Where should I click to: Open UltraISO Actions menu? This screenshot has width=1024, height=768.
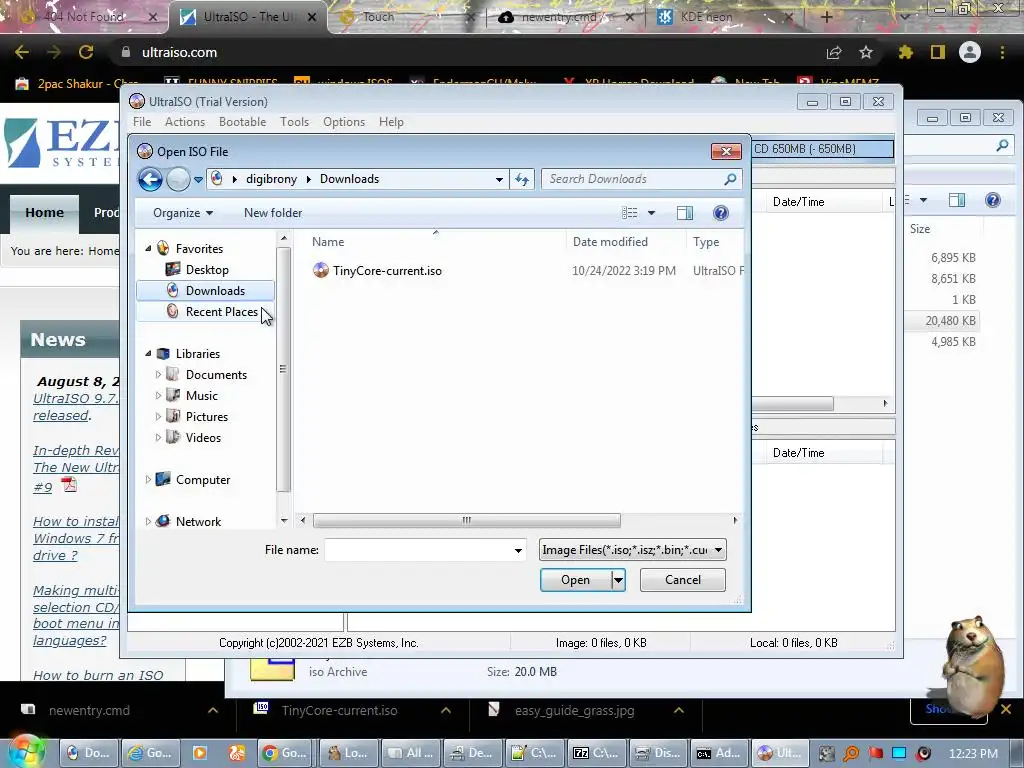pyautogui.click(x=185, y=122)
